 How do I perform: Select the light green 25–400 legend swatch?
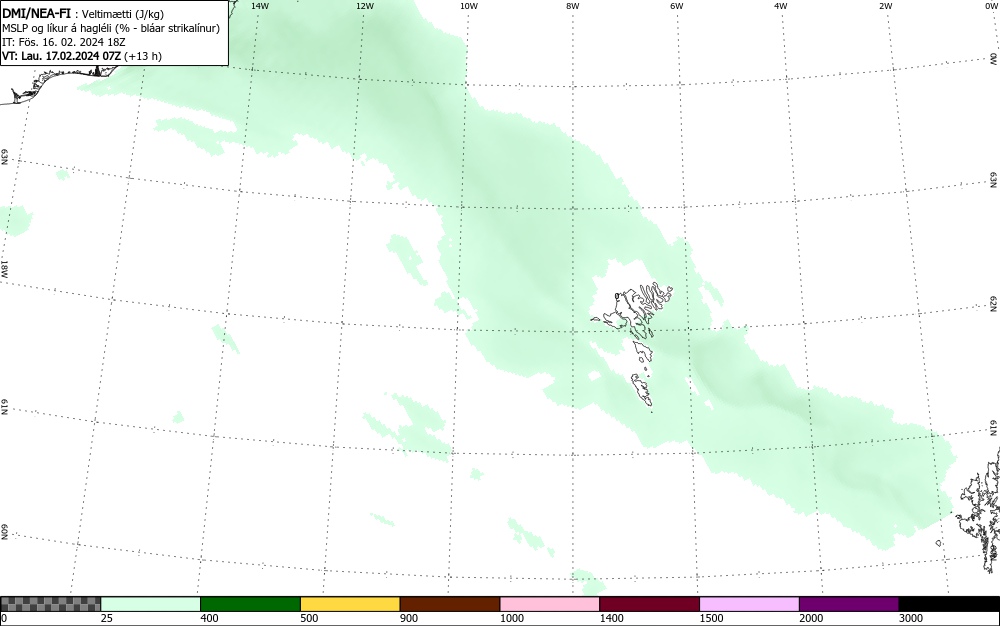click(x=151, y=604)
